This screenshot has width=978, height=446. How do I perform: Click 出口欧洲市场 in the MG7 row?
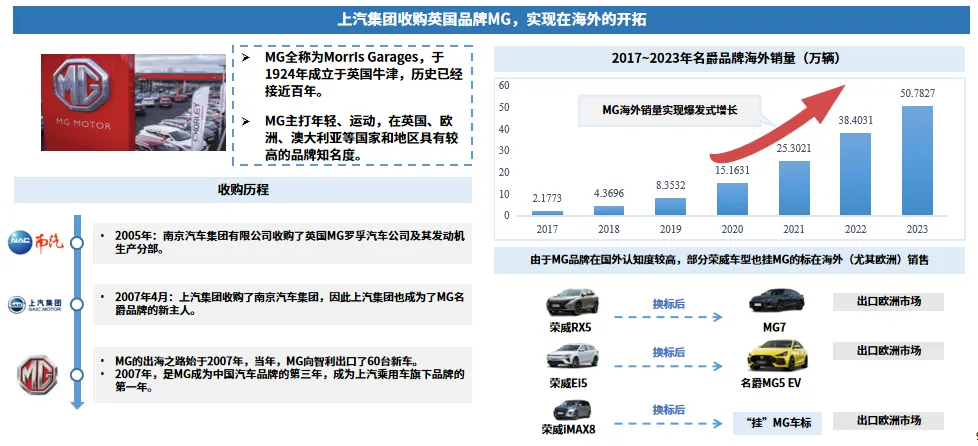pyautogui.click(x=888, y=302)
